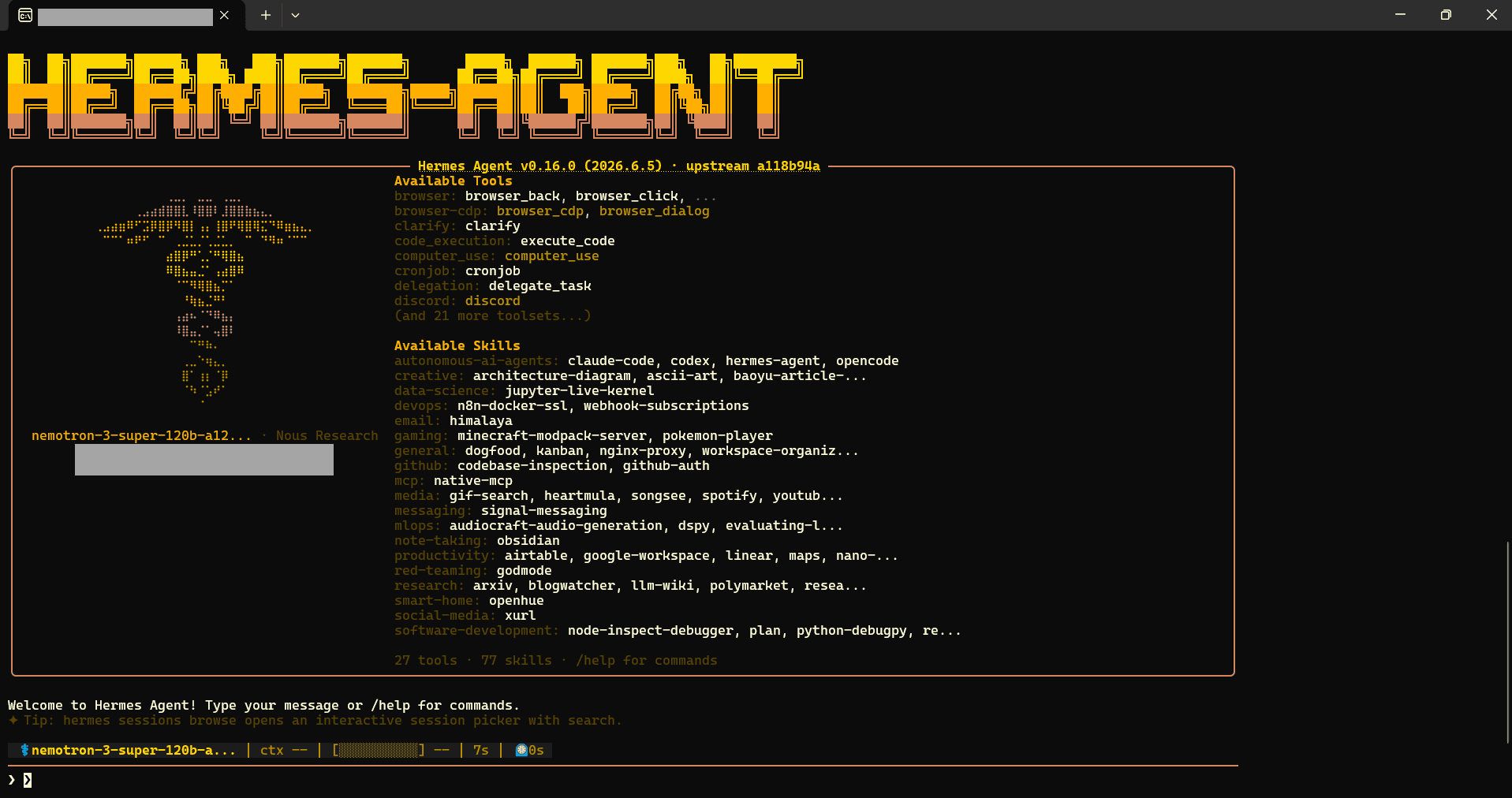This screenshot has height=798, width=1512.
Task: Close the current terminal tab
Action: click(x=225, y=15)
